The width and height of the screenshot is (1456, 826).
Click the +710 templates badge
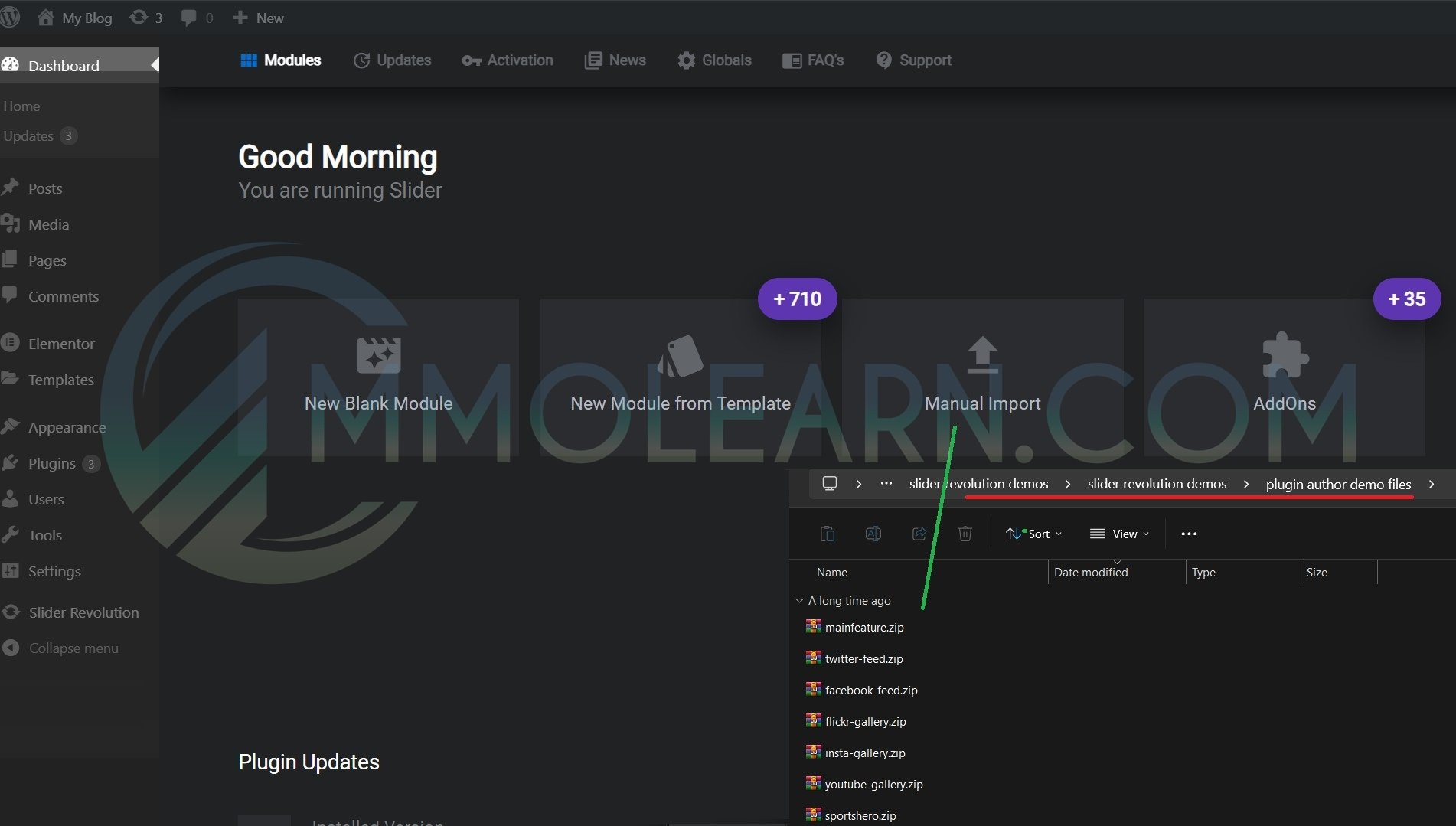tap(797, 299)
